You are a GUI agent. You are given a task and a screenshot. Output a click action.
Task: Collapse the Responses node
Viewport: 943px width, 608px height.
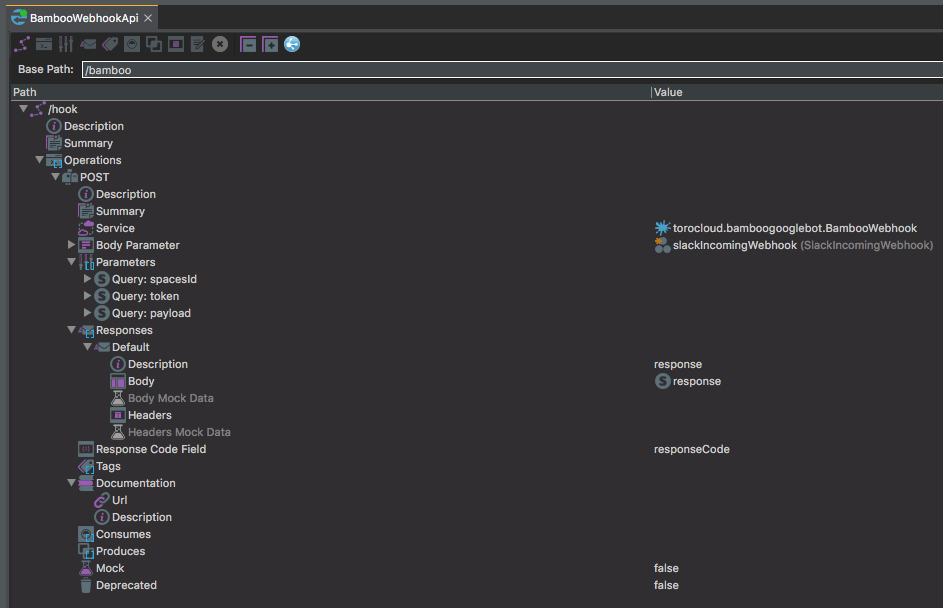click(x=71, y=330)
